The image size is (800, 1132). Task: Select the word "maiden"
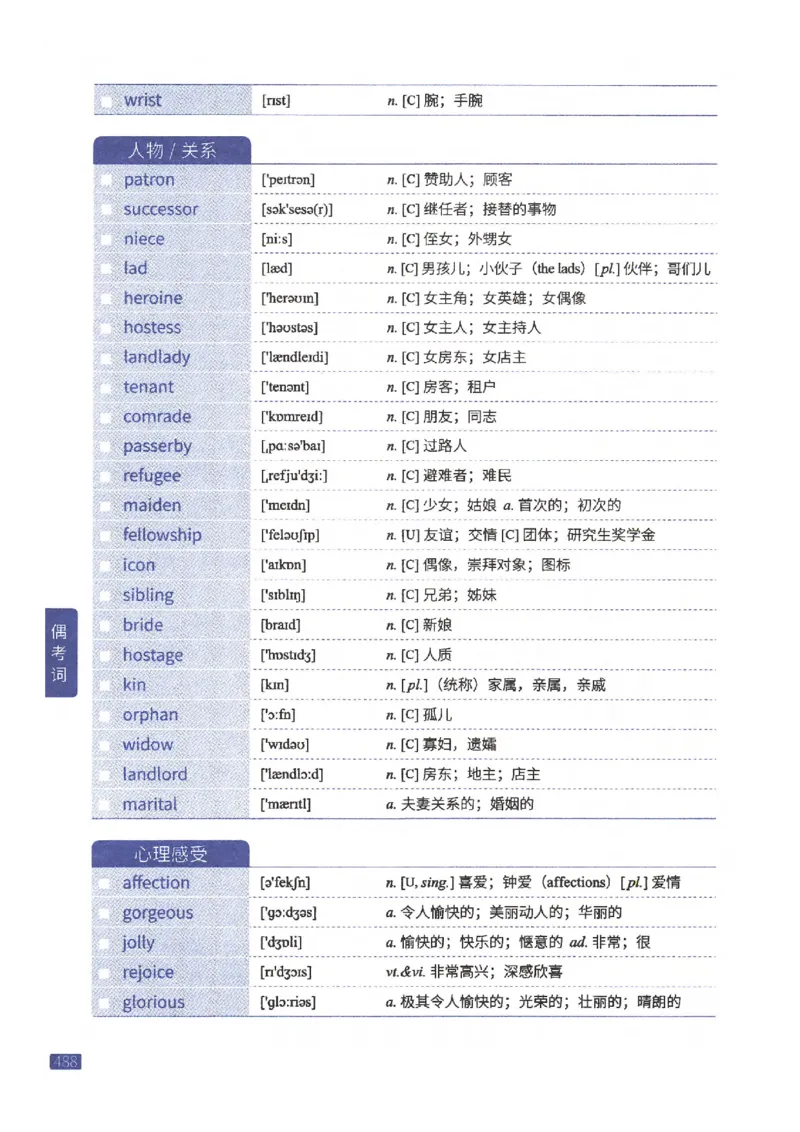151,506
